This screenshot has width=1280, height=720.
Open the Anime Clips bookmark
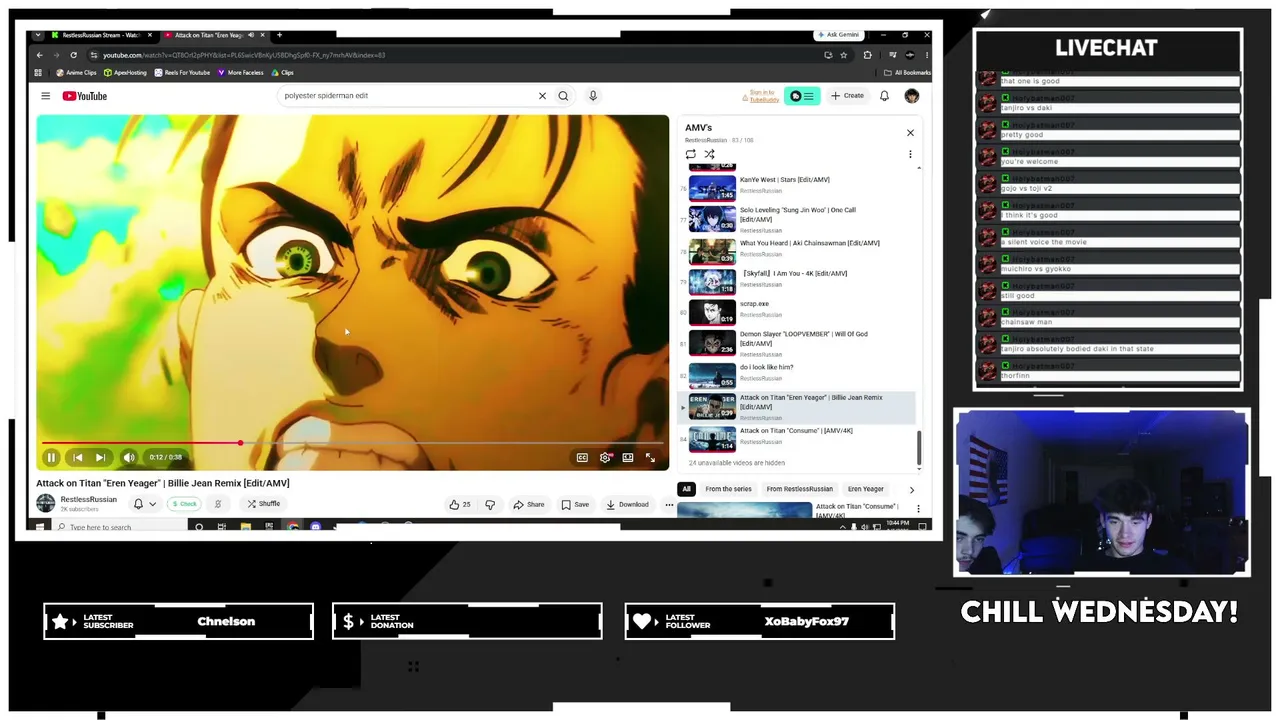tap(76, 73)
